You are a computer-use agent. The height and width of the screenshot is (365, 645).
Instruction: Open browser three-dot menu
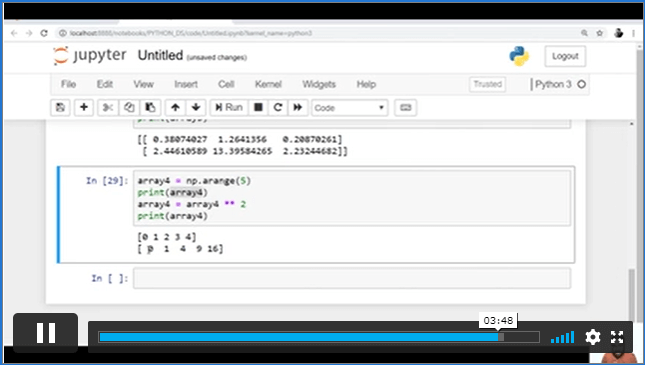point(634,33)
